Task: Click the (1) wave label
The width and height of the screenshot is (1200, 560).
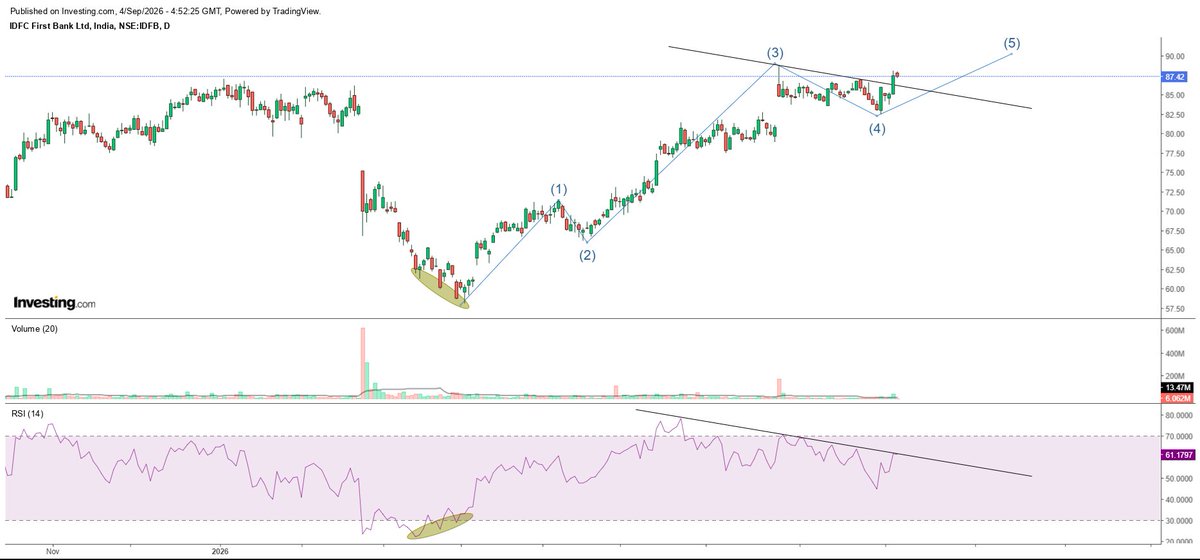Action: pyautogui.click(x=559, y=189)
